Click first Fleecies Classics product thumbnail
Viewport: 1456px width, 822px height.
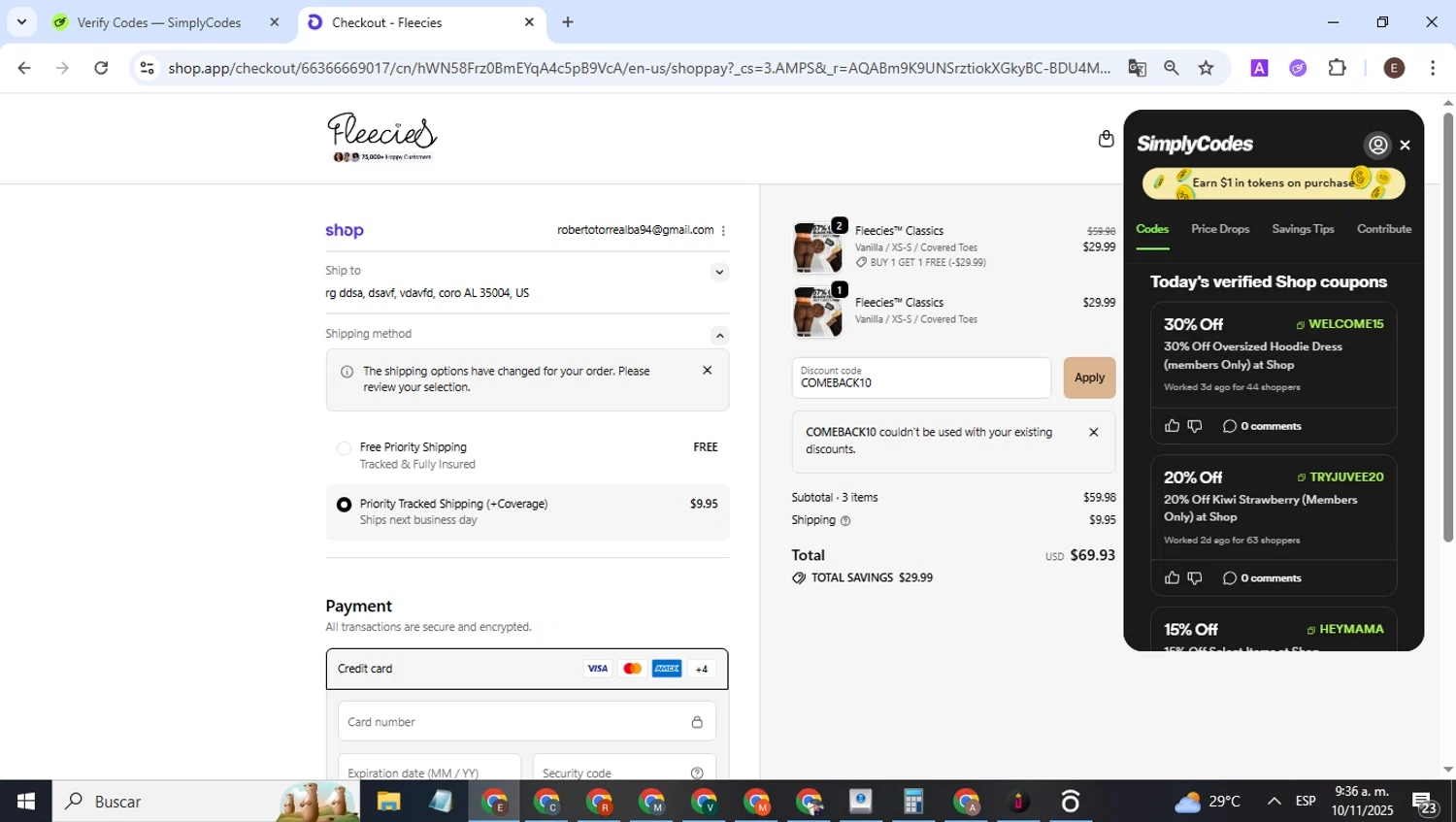[x=817, y=247]
